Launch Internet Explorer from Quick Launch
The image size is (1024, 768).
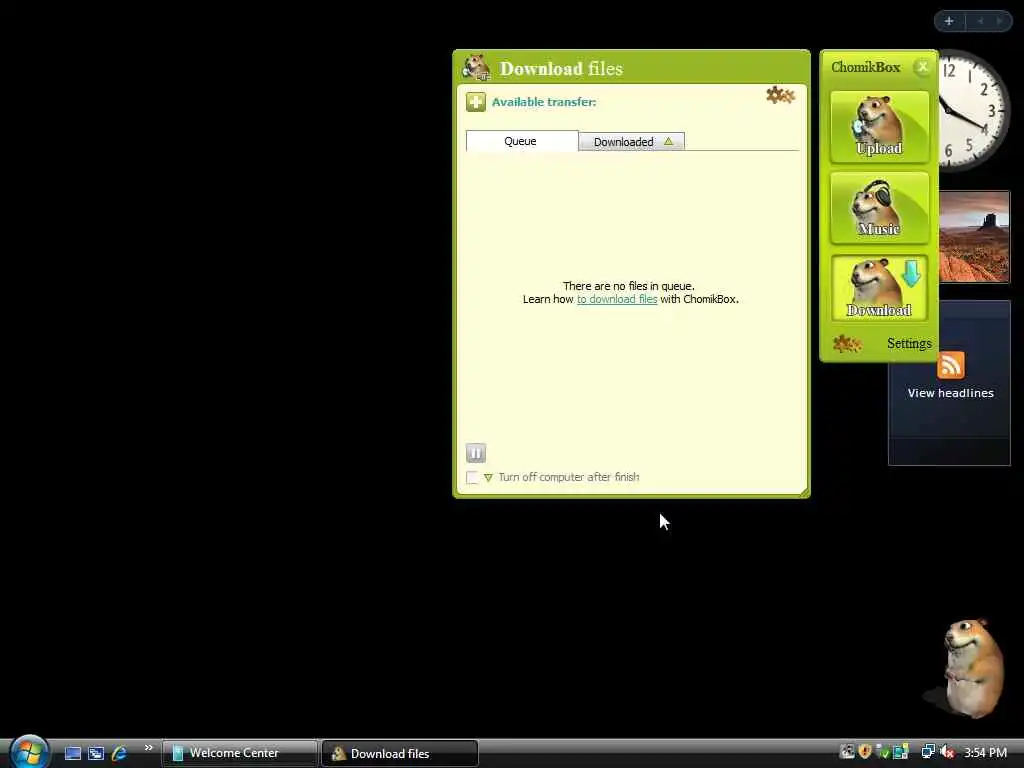pos(119,753)
